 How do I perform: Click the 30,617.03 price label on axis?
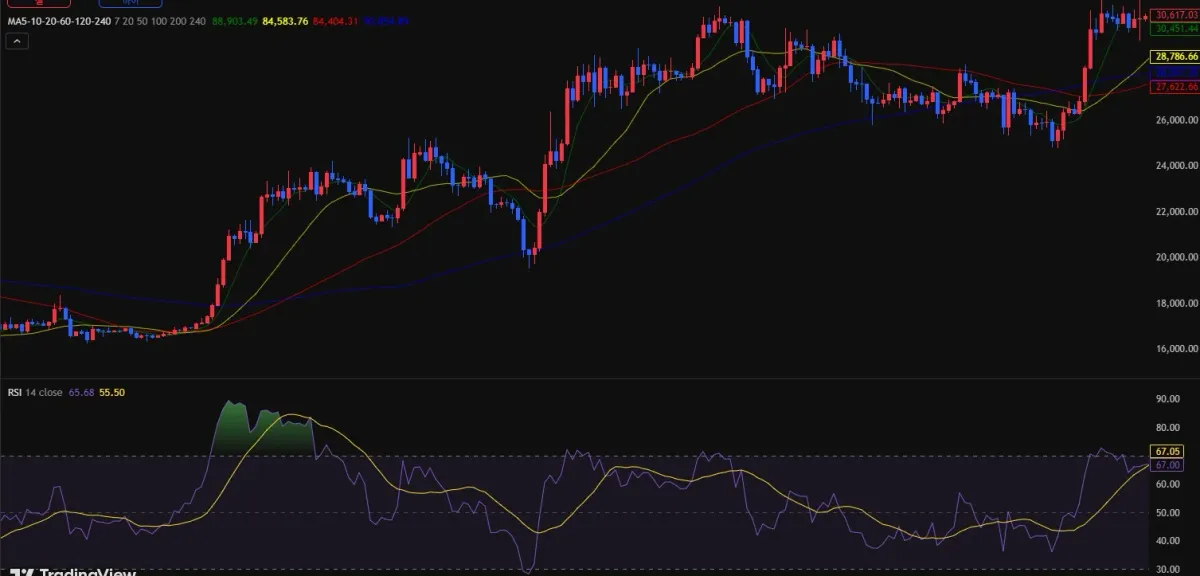coord(1174,16)
